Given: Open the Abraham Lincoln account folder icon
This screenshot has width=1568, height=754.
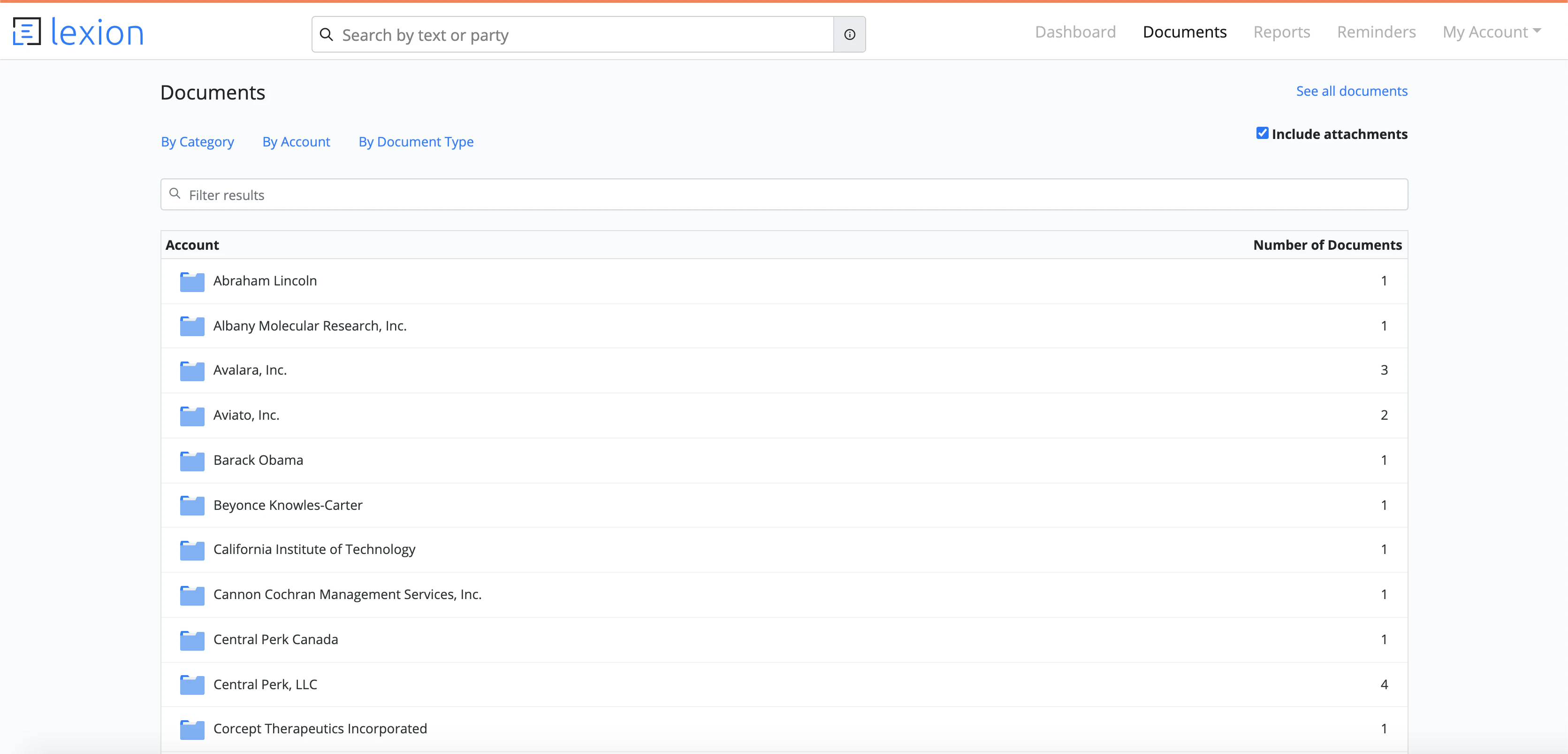Looking at the screenshot, I should coord(192,281).
